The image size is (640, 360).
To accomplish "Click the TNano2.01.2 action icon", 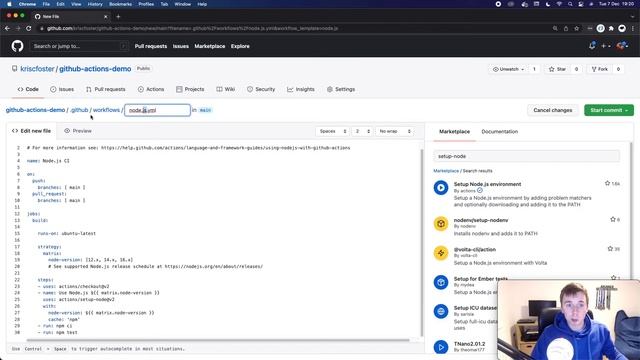I will point(441,347).
